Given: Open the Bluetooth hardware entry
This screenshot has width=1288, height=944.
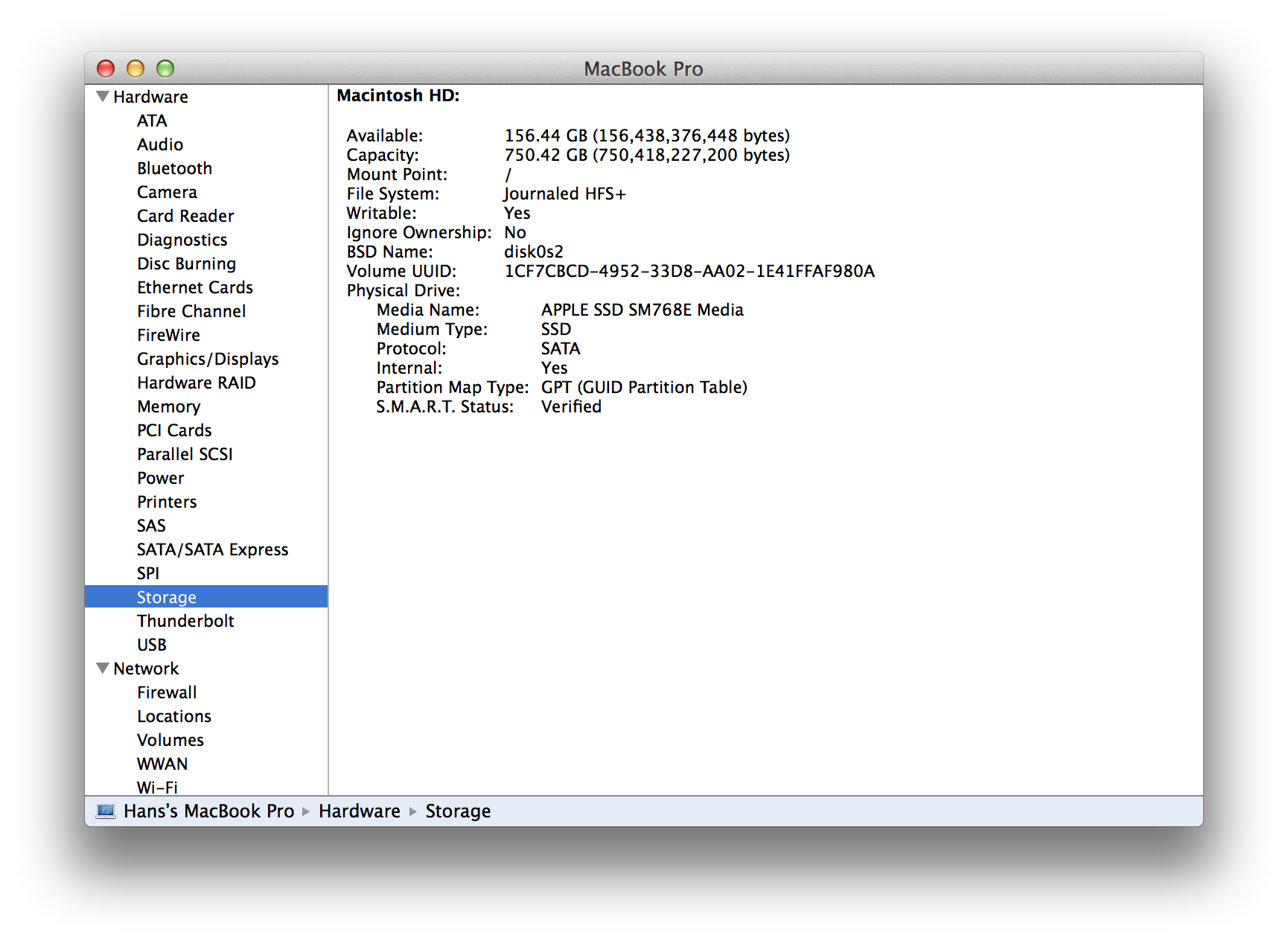Looking at the screenshot, I should click(174, 168).
